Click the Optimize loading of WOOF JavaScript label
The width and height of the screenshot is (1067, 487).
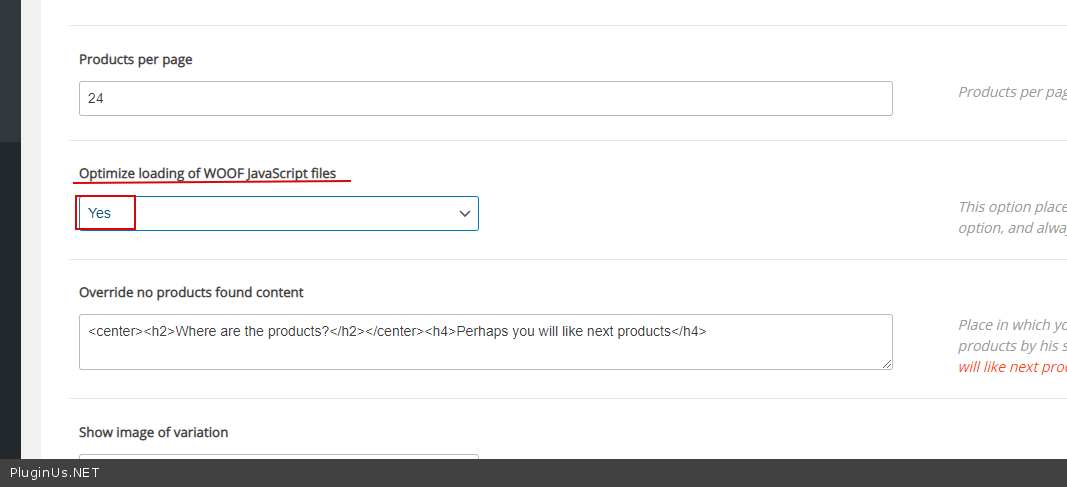[x=208, y=174]
